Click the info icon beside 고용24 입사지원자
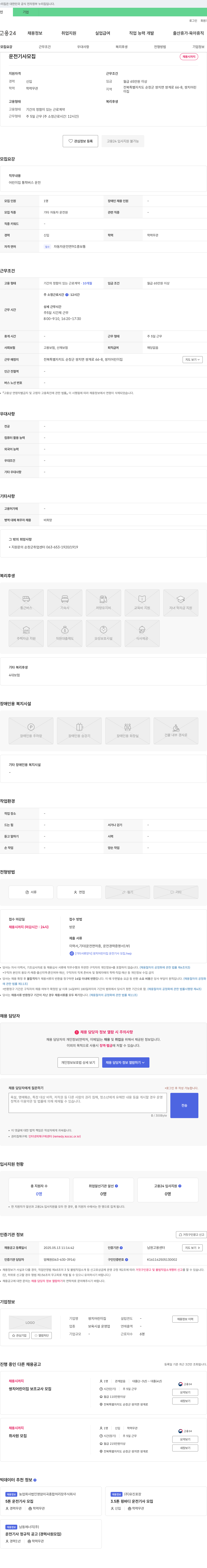 click(180, 1186)
